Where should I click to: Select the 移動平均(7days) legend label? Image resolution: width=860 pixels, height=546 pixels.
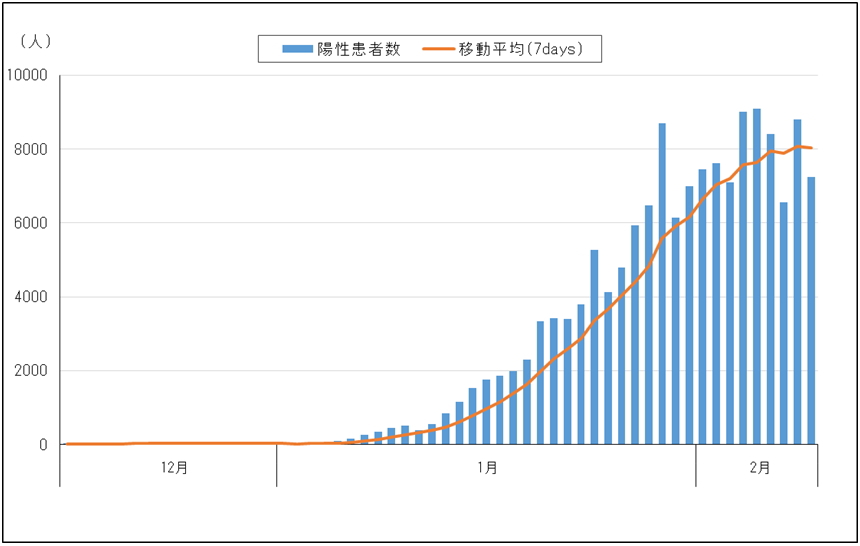(x=520, y=49)
